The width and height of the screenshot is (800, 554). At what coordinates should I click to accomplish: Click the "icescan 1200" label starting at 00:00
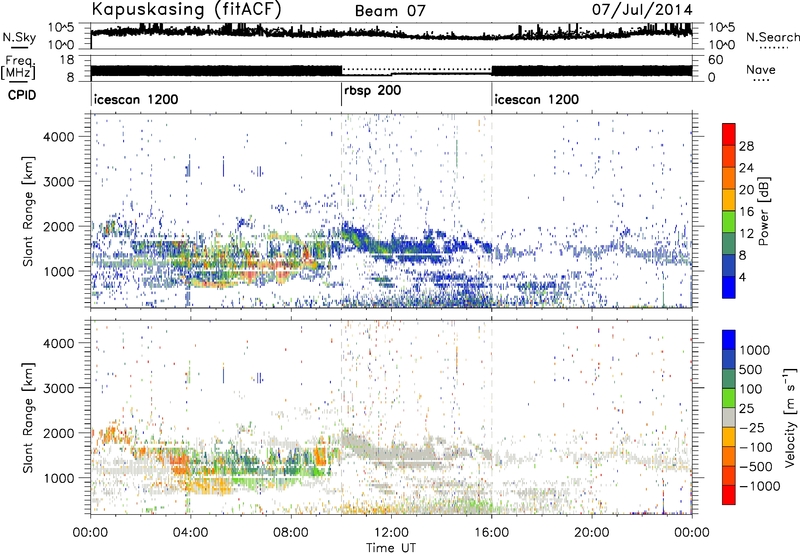coord(136,99)
